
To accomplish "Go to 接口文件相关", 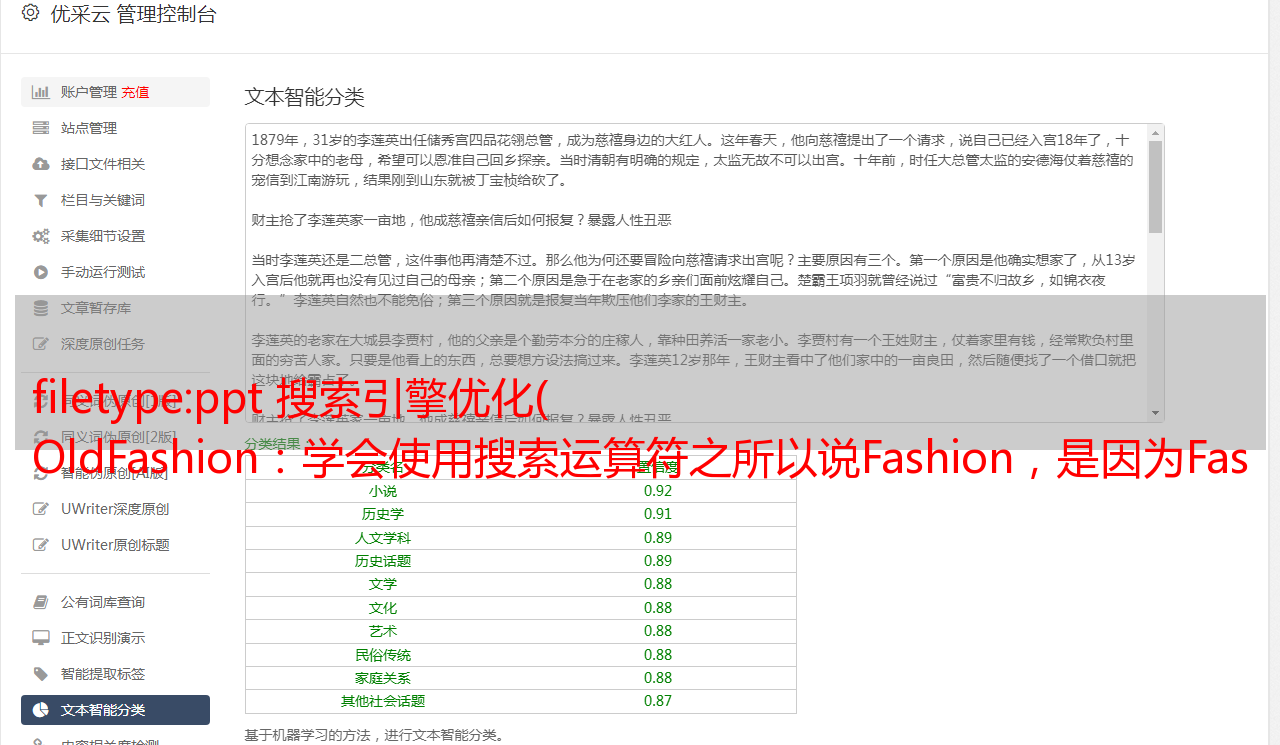I will (115, 164).
